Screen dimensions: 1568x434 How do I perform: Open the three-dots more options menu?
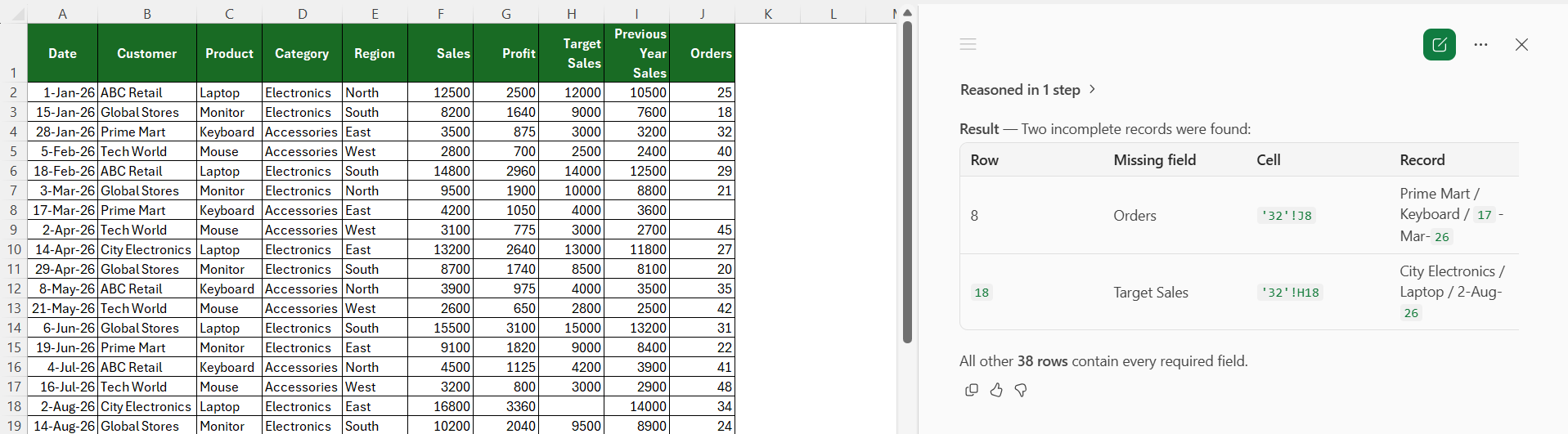pyautogui.click(x=1480, y=45)
